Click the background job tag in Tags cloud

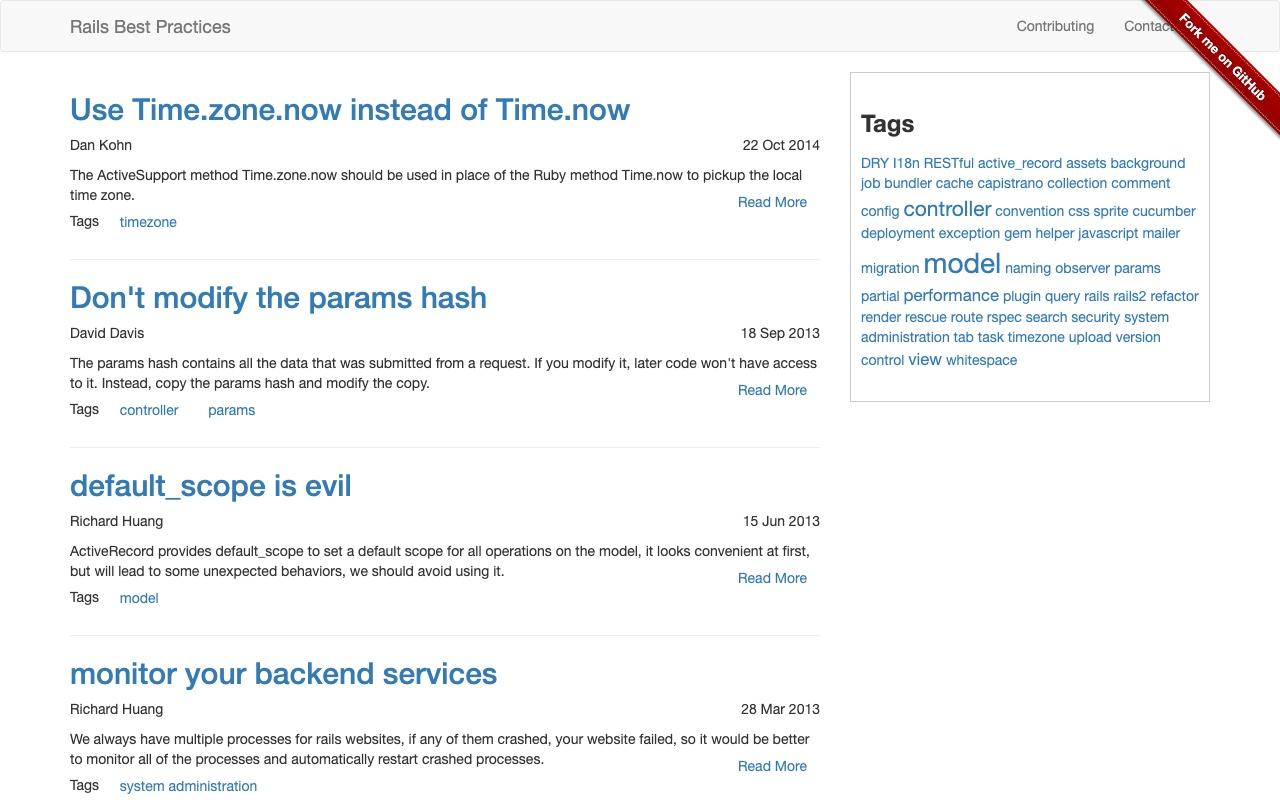[1147, 163]
